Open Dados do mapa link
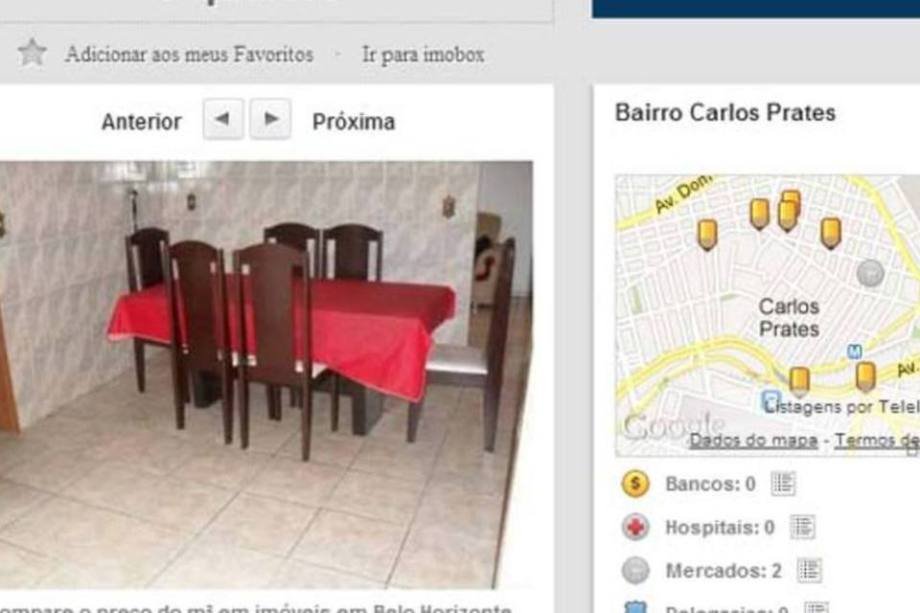Screen dimensions: 920x613 pyautogui.click(x=753, y=440)
